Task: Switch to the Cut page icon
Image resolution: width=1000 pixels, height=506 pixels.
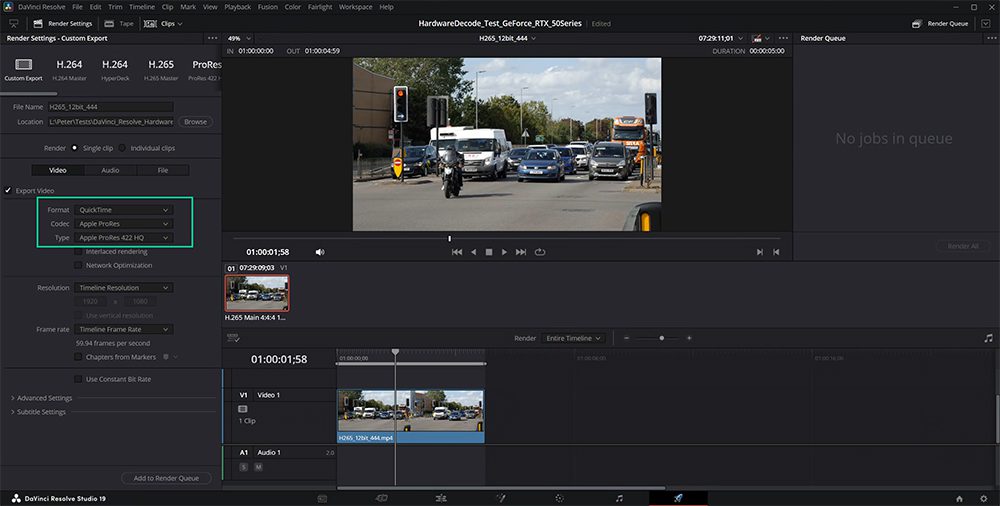Action: (381, 498)
